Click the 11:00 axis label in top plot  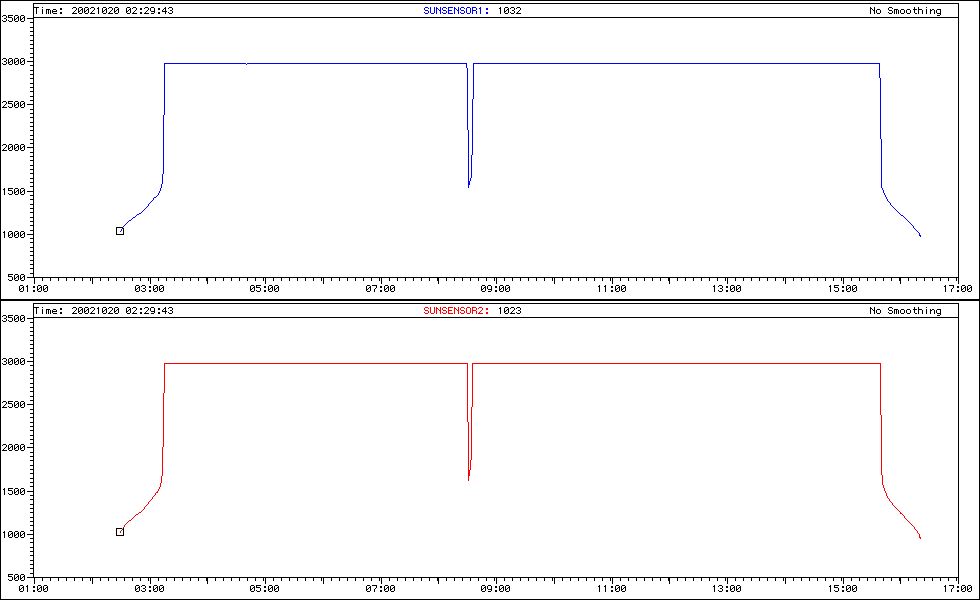tap(611, 289)
